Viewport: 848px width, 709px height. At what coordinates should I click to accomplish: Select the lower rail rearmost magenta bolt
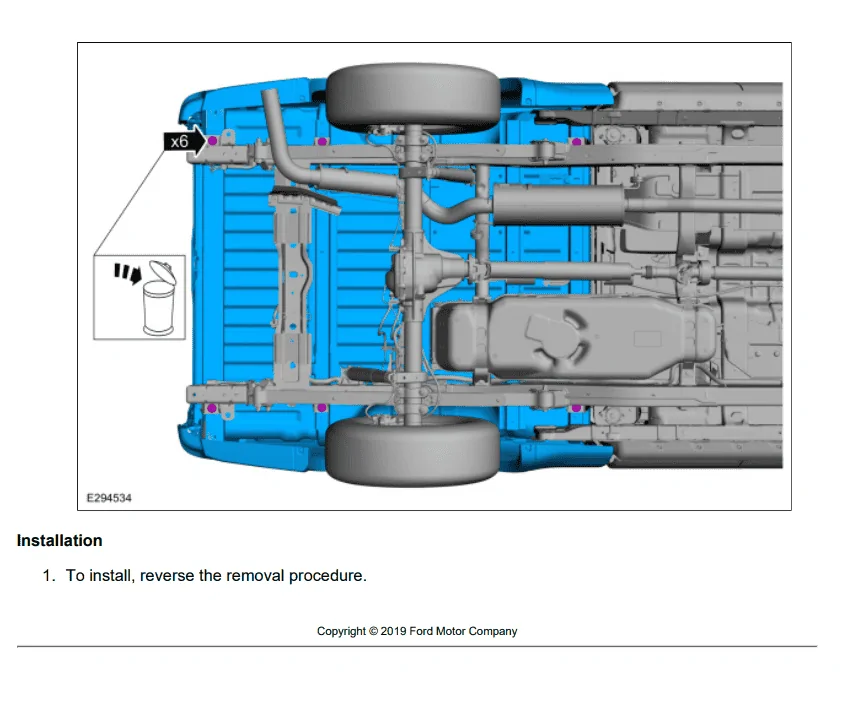tap(212, 408)
